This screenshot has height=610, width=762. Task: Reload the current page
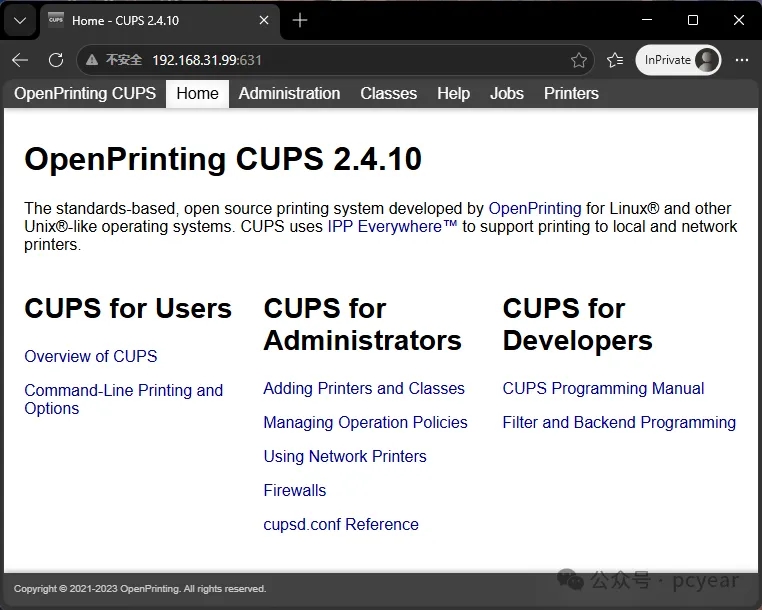[56, 60]
